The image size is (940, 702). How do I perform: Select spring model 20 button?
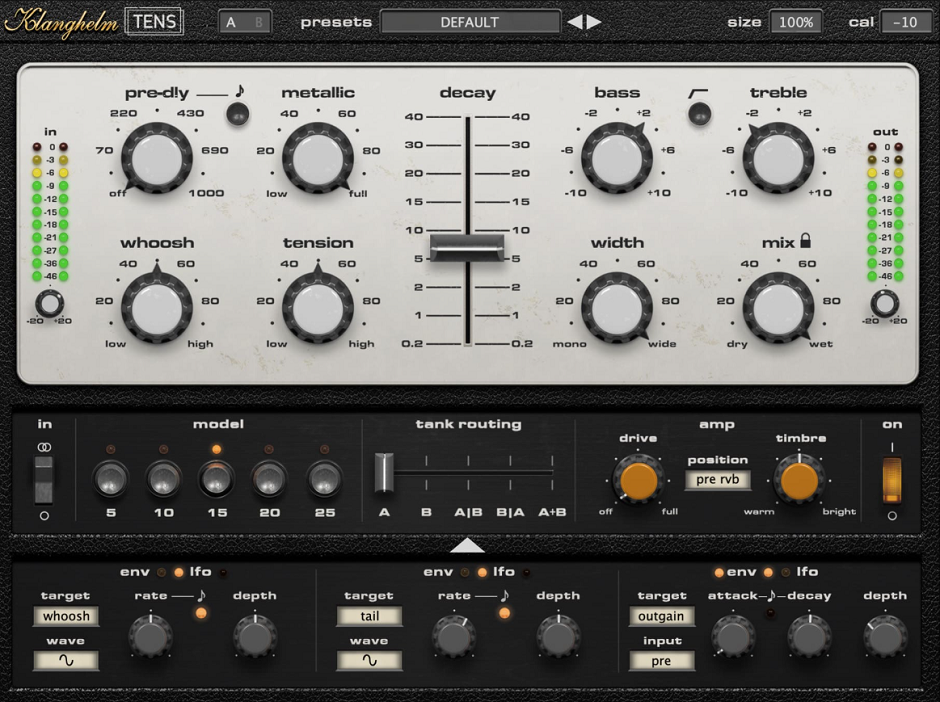(x=269, y=480)
